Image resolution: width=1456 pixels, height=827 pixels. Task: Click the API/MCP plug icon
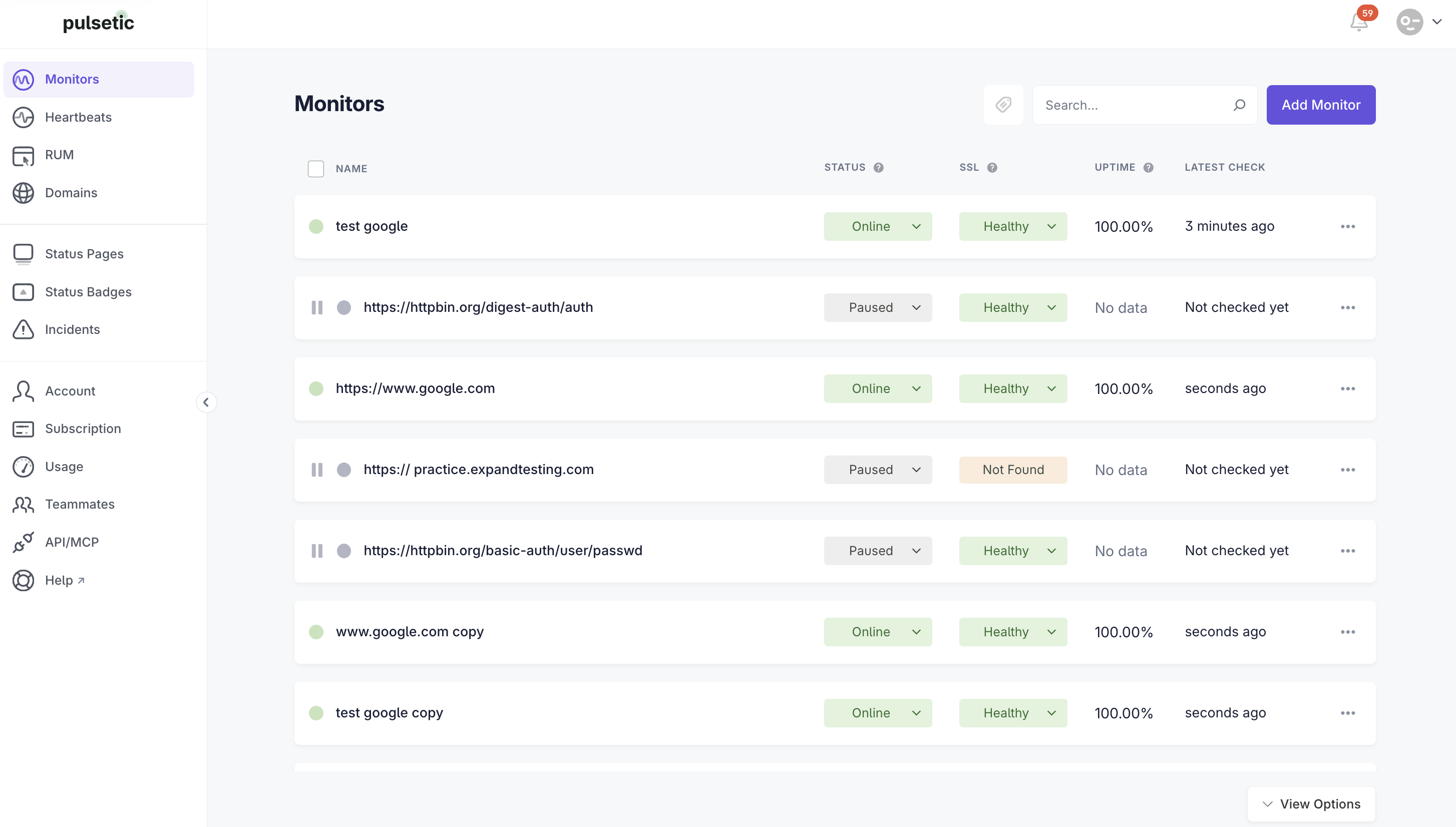point(24,543)
